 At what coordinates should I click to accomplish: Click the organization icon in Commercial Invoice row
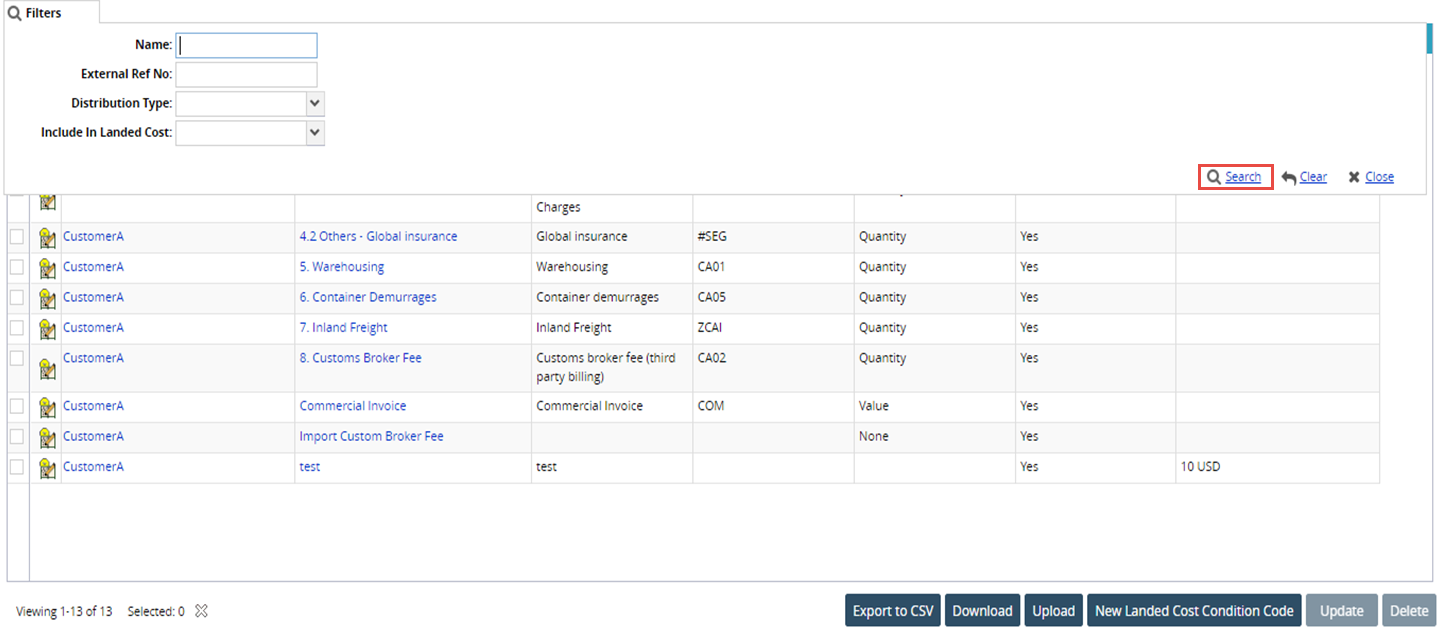pos(46,407)
